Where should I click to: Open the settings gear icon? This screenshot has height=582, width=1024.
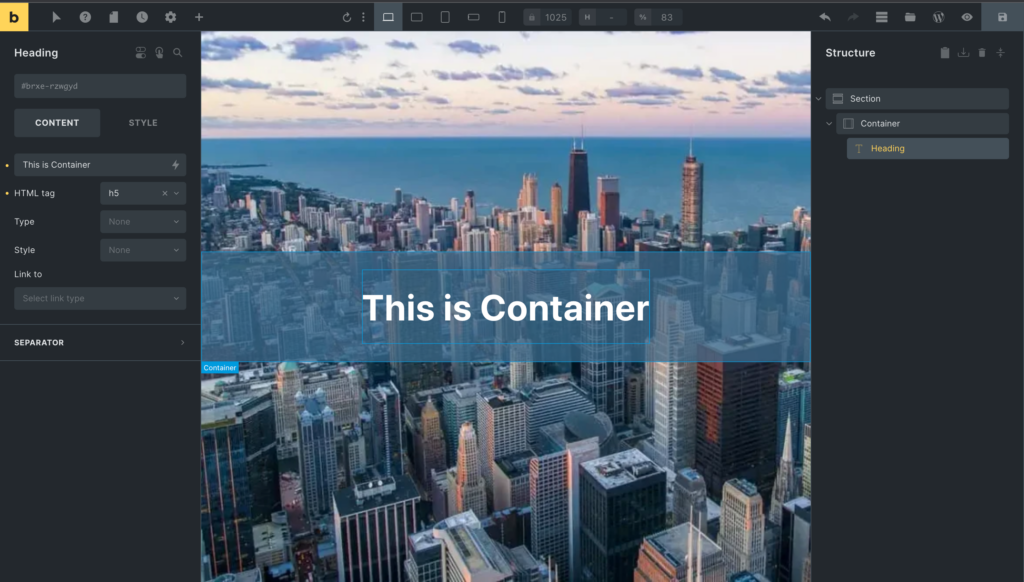point(170,17)
